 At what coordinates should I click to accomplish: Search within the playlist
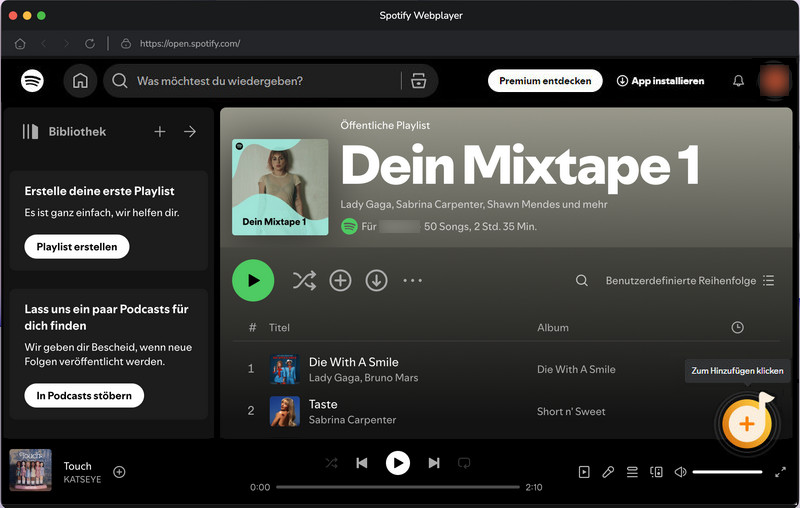582,281
